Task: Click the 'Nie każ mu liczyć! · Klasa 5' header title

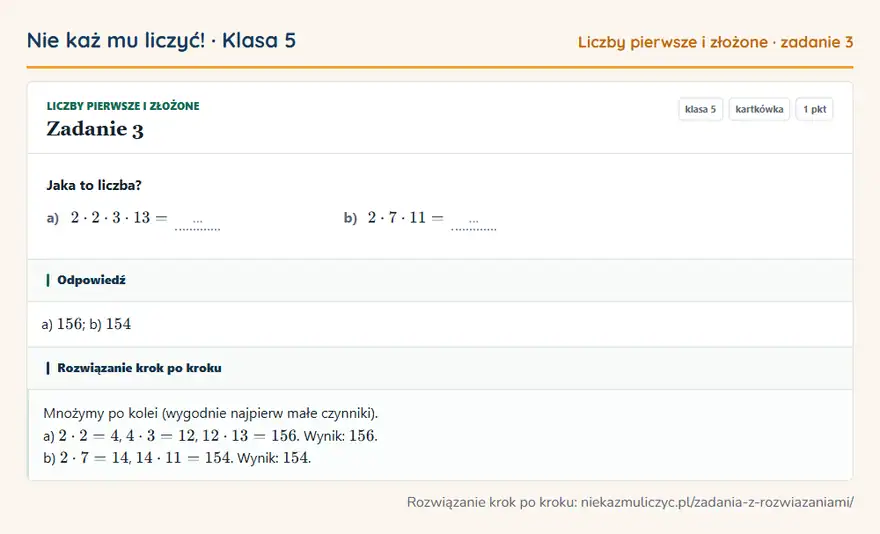Action: [x=161, y=40]
